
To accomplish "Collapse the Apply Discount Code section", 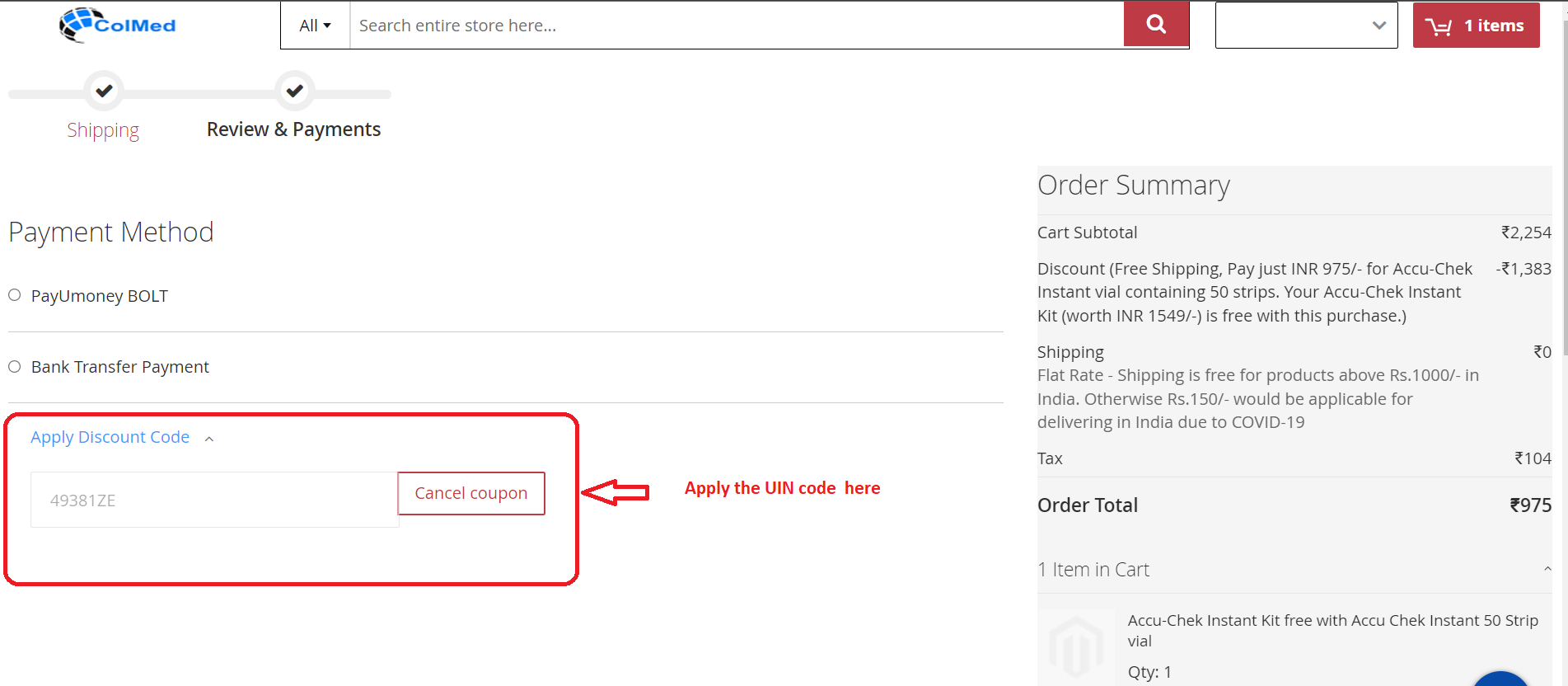I will coord(209,439).
